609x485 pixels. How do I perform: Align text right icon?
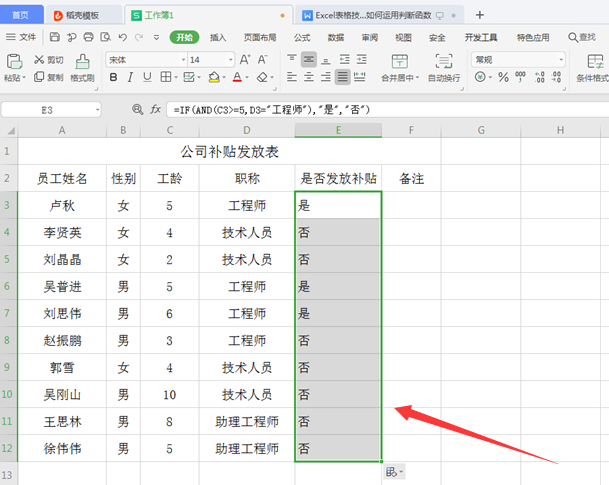click(x=326, y=77)
